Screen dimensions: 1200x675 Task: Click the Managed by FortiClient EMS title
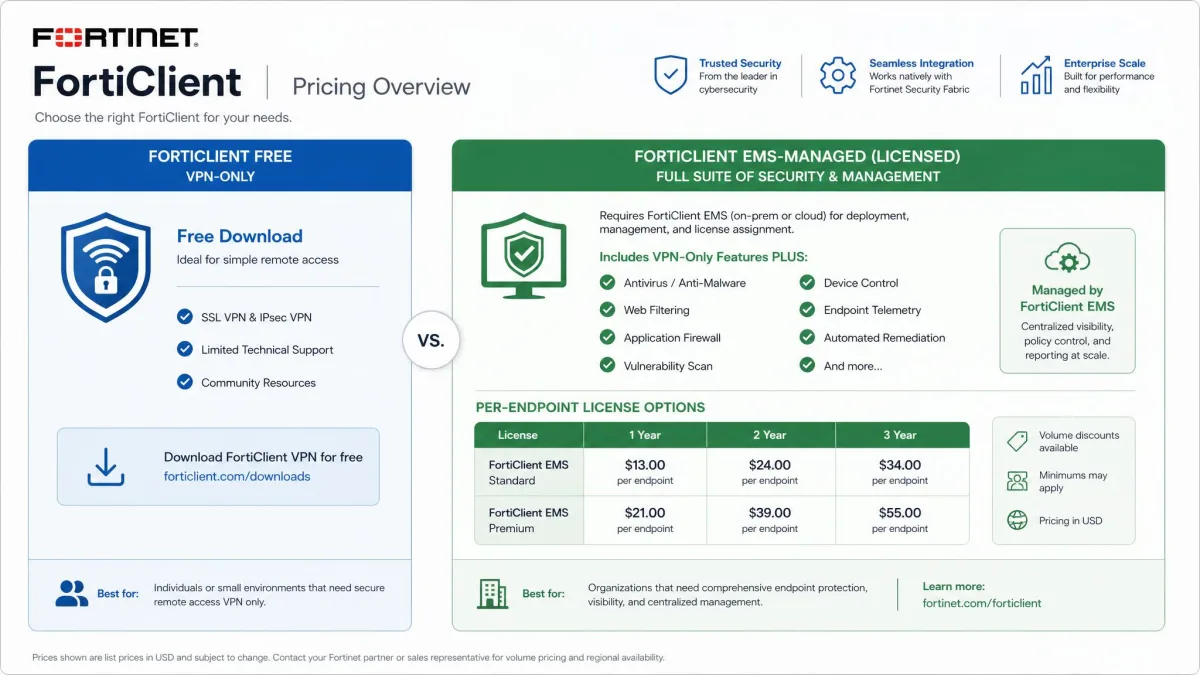tap(1067, 298)
